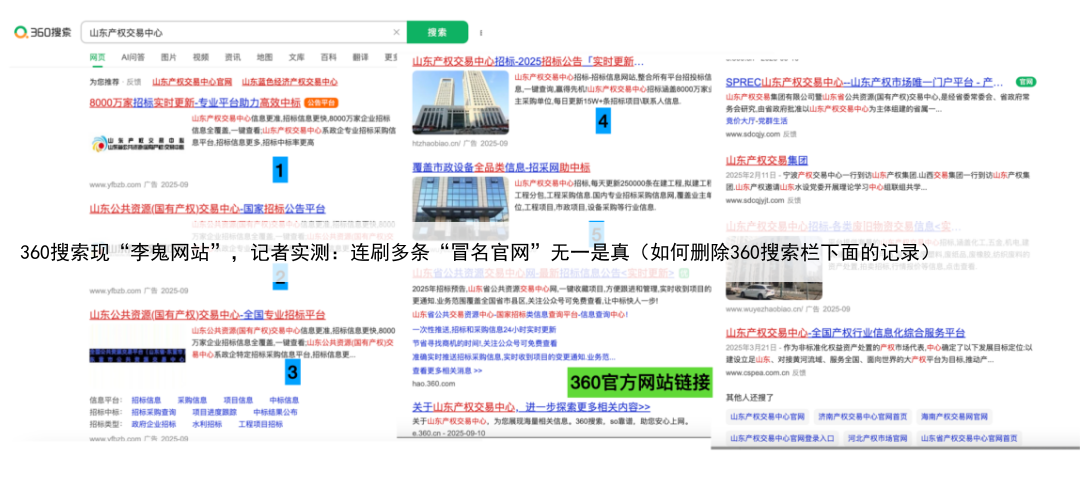
Task: Expand the 更多 tabs menu
Action: tap(391, 57)
